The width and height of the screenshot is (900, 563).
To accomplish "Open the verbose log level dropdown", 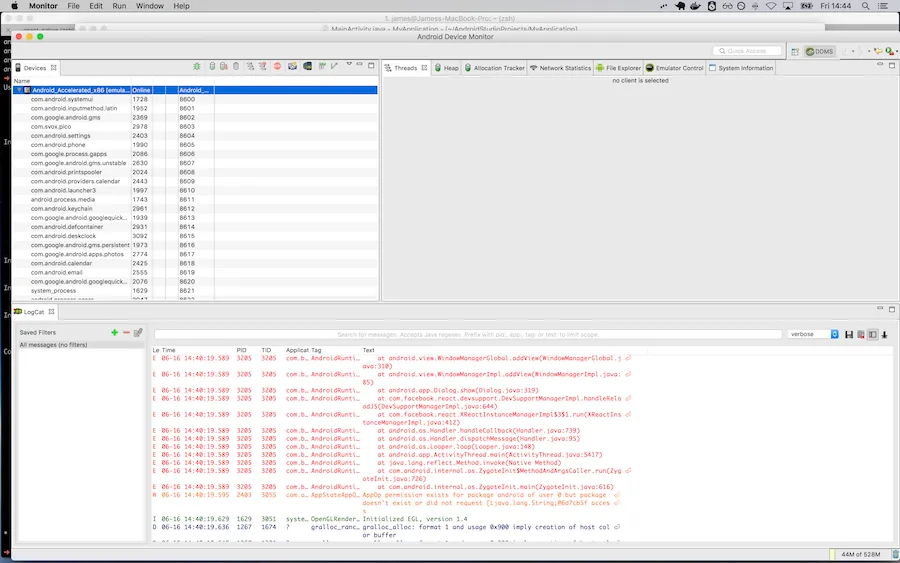I will pyautogui.click(x=813, y=334).
